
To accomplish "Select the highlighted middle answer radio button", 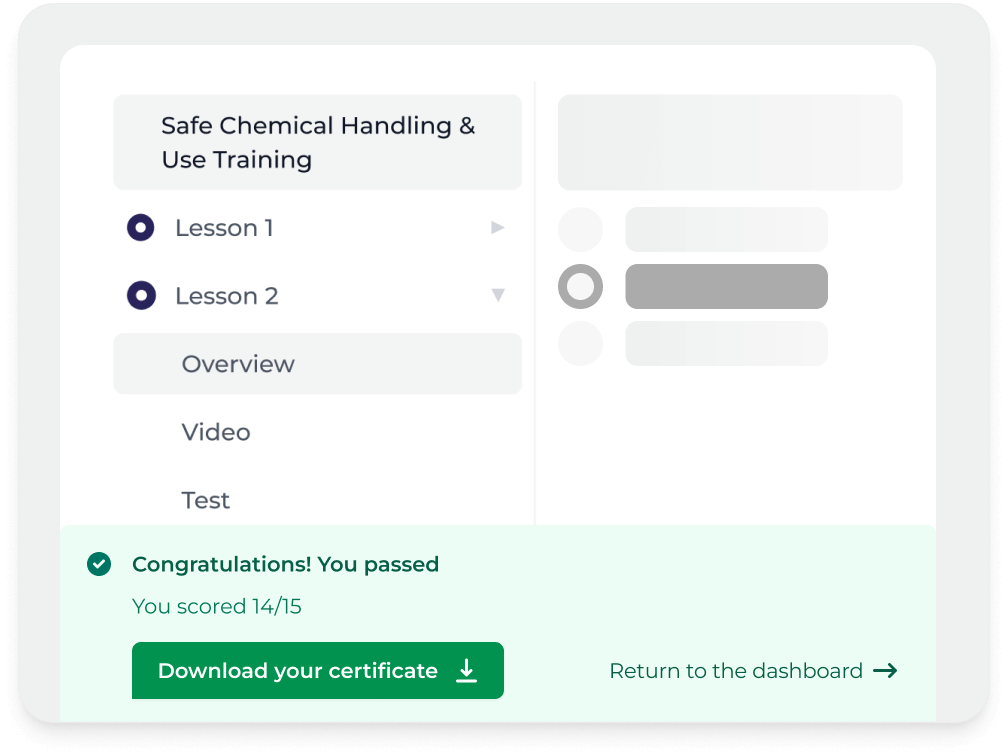I will click(580, 287).
